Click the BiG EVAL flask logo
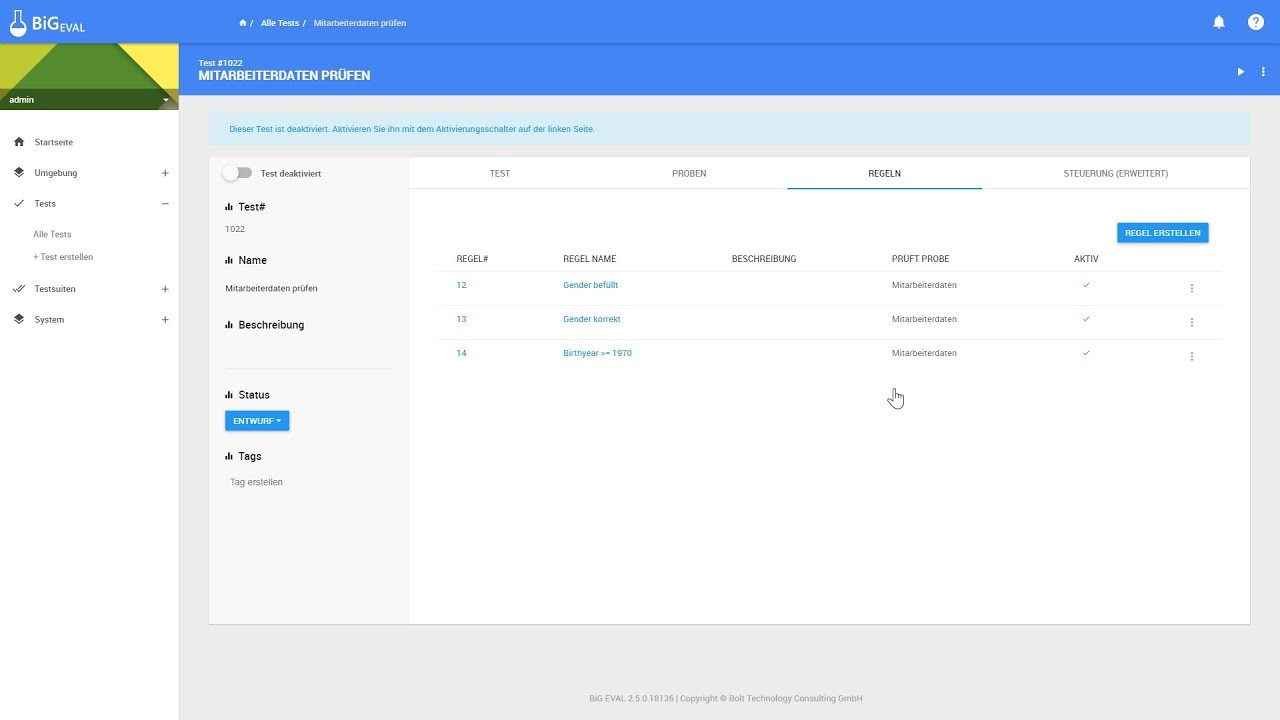Viewport: 1280px width, 720px height. (x=47, y=22)
